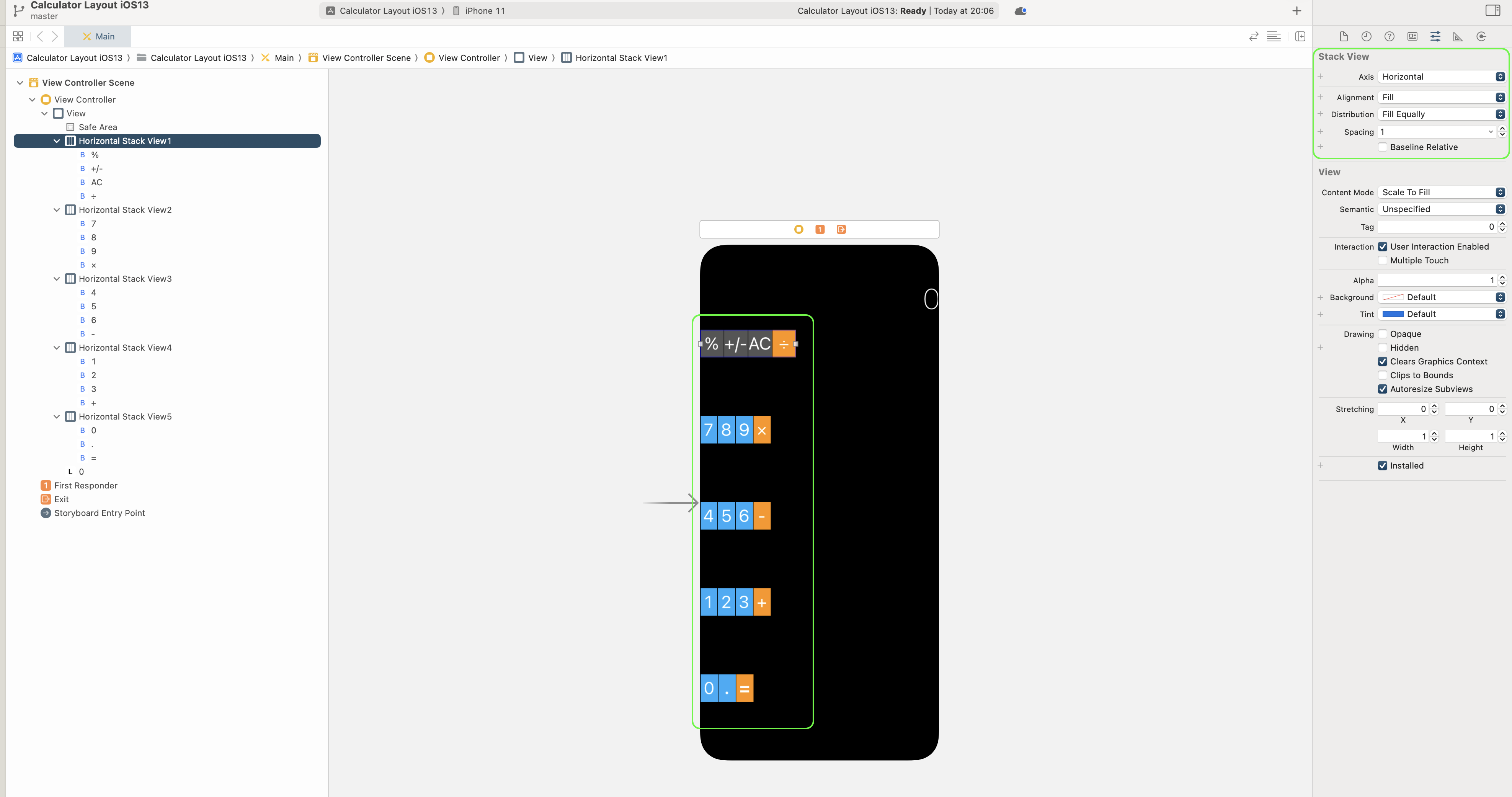Enable the Multiple Touch checkbox
The height and width of the screenshot is (797, 1512).
1382,261
